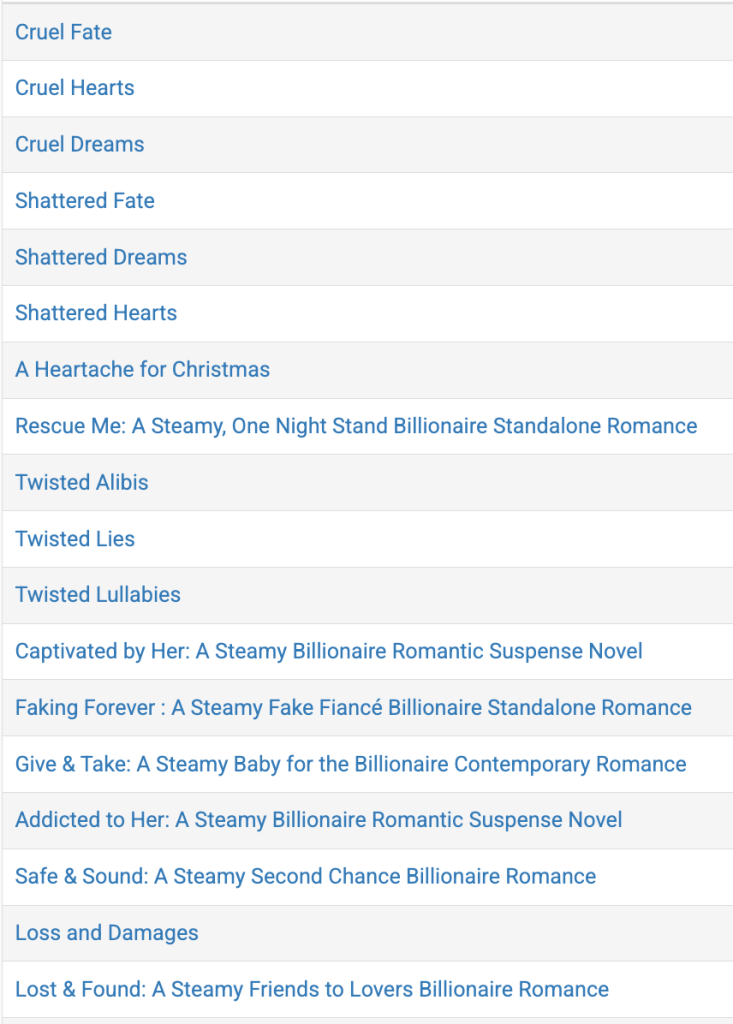Click the Shattered Hearts entry

click(95, 313)
